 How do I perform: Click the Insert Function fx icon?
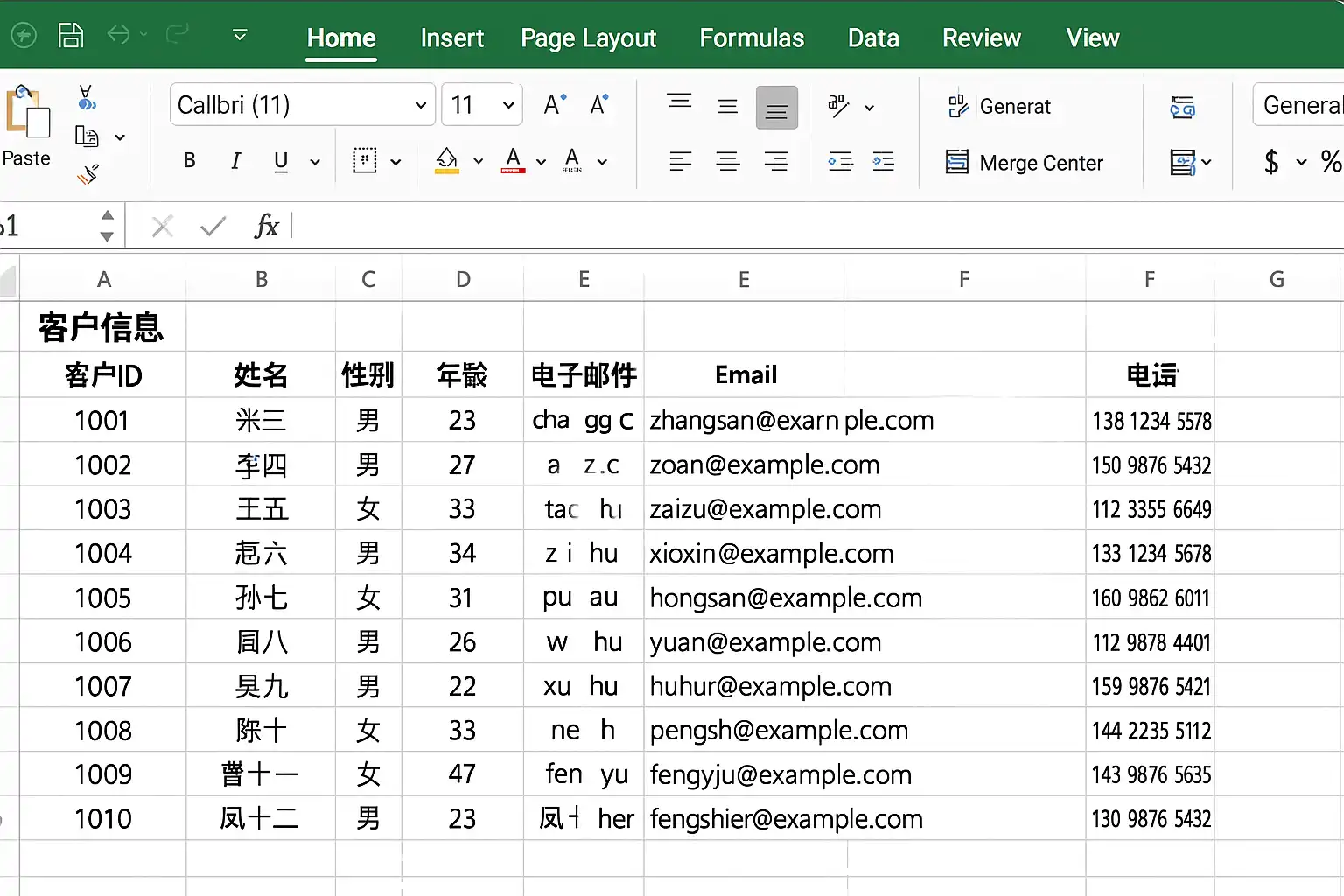point(266,227)
